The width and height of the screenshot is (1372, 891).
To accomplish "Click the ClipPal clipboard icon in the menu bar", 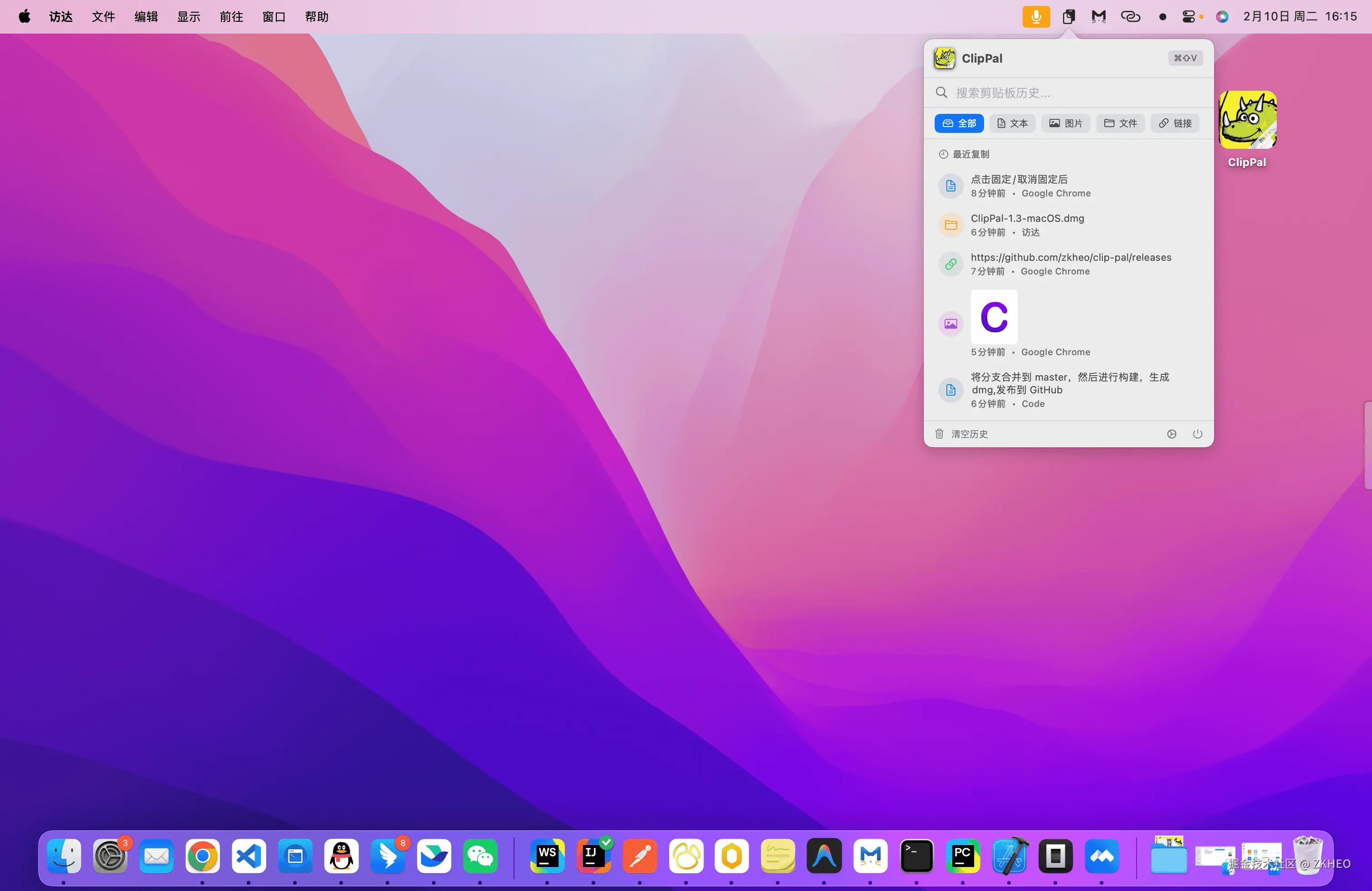I will click(1068, 17).
